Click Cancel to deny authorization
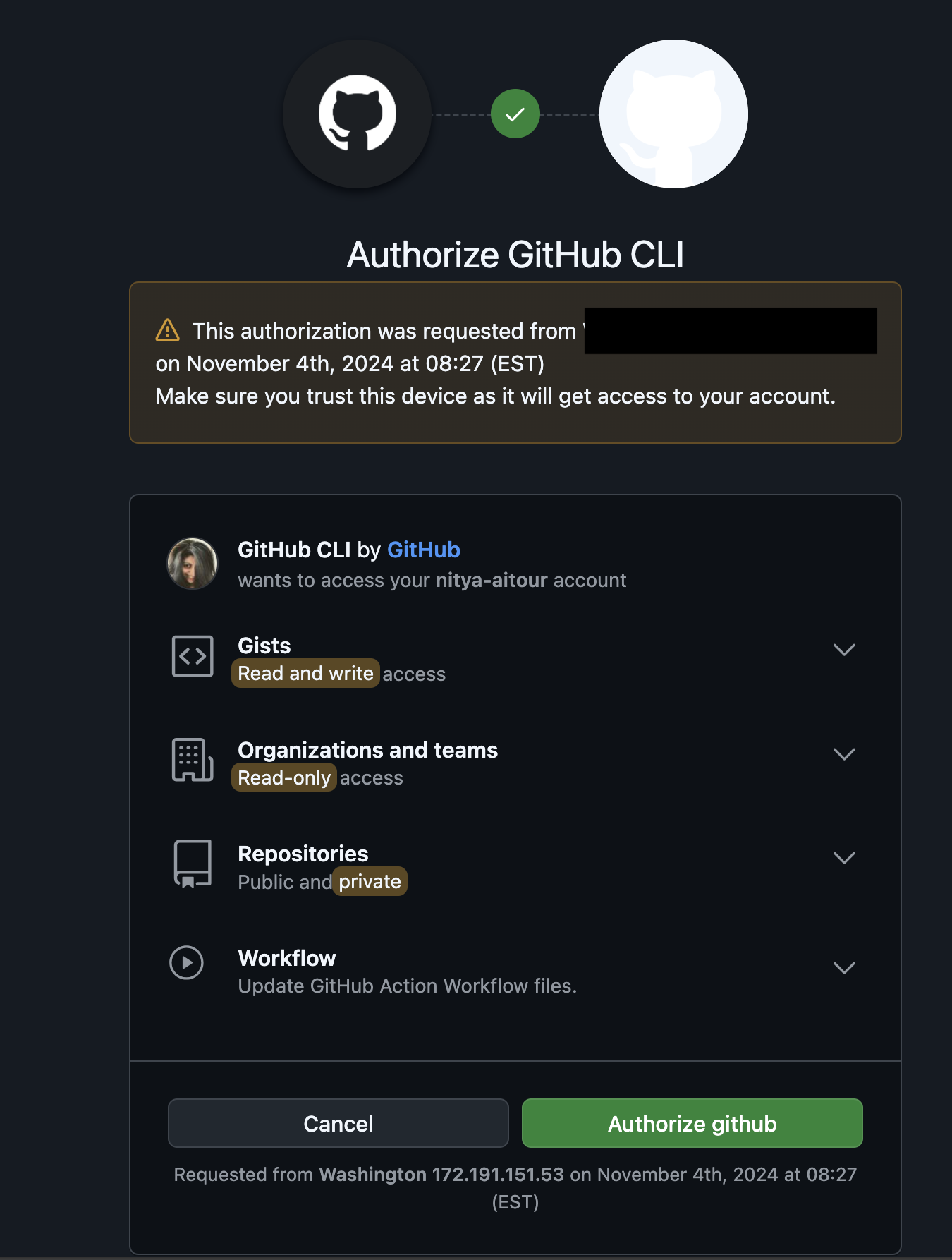This screenshot has height=1260, width=952. click(x=338, y=1123)
